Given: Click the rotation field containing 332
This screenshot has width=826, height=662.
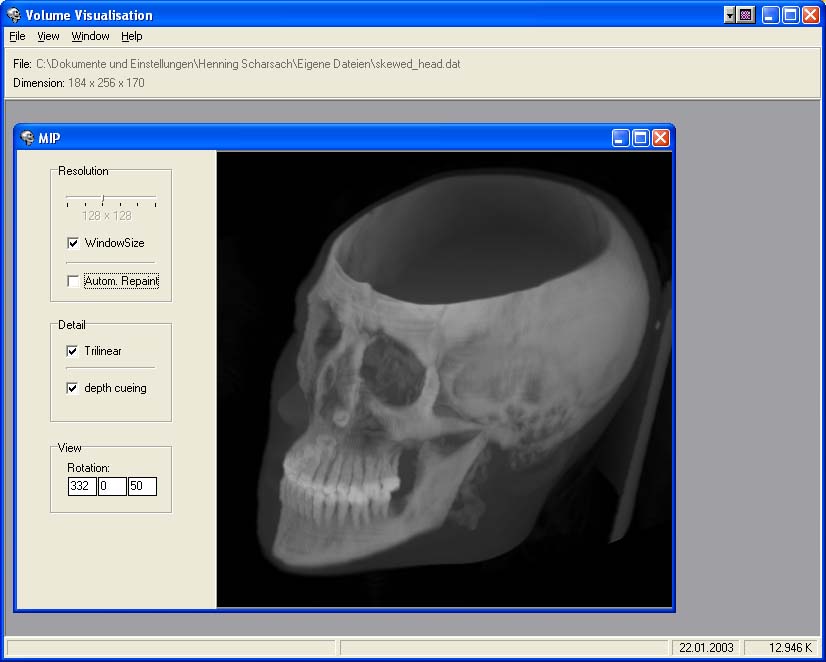Looking at the screenshot, I should [x=81, y=487].
